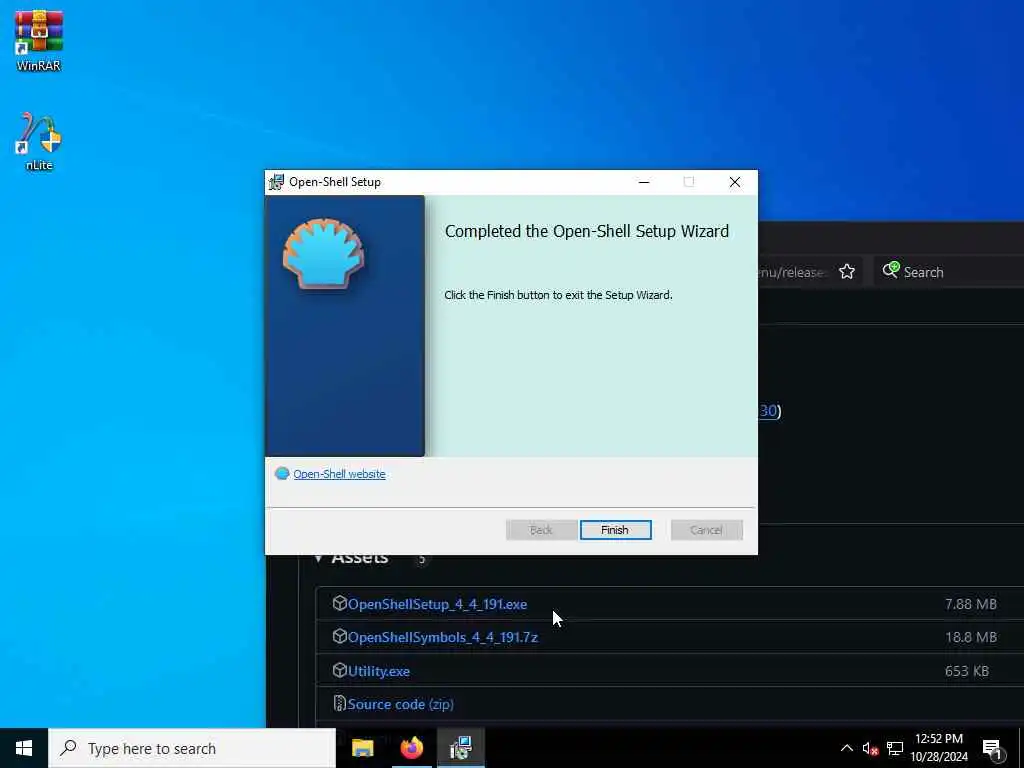Click the Utility.exe asset link
1024x768 pixels.
point(379,671)
